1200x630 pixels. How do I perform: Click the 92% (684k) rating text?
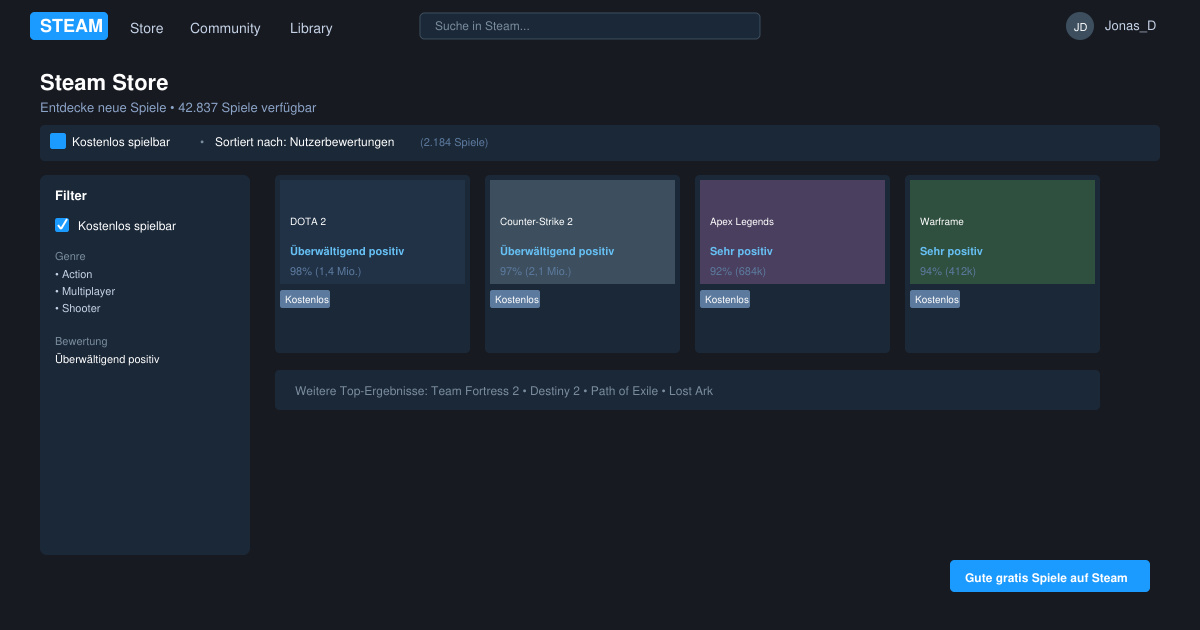point(738,271)
